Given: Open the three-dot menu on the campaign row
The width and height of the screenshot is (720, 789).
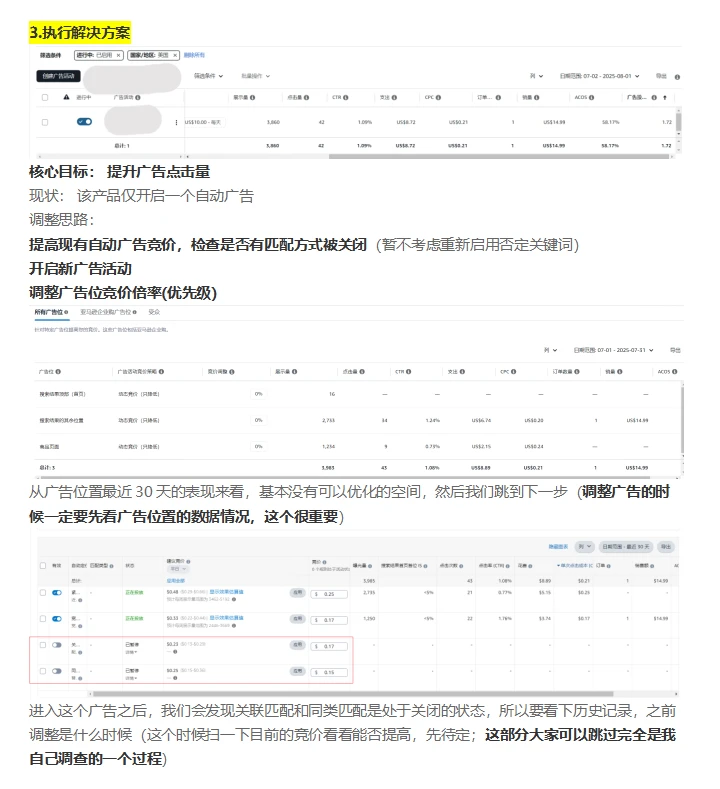Looking at the screenshot, I should (x=176, y=122).
